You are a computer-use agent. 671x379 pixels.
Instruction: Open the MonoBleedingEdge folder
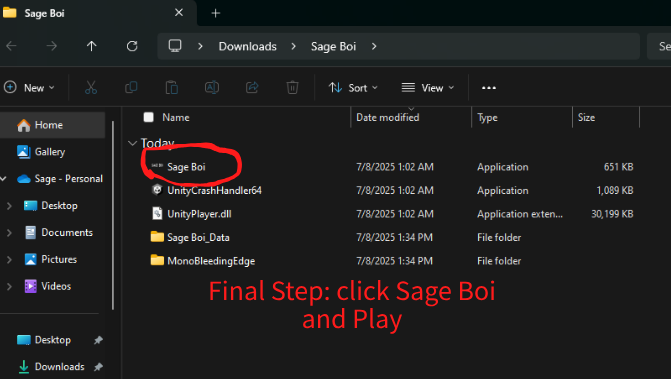tap(211, 261)
